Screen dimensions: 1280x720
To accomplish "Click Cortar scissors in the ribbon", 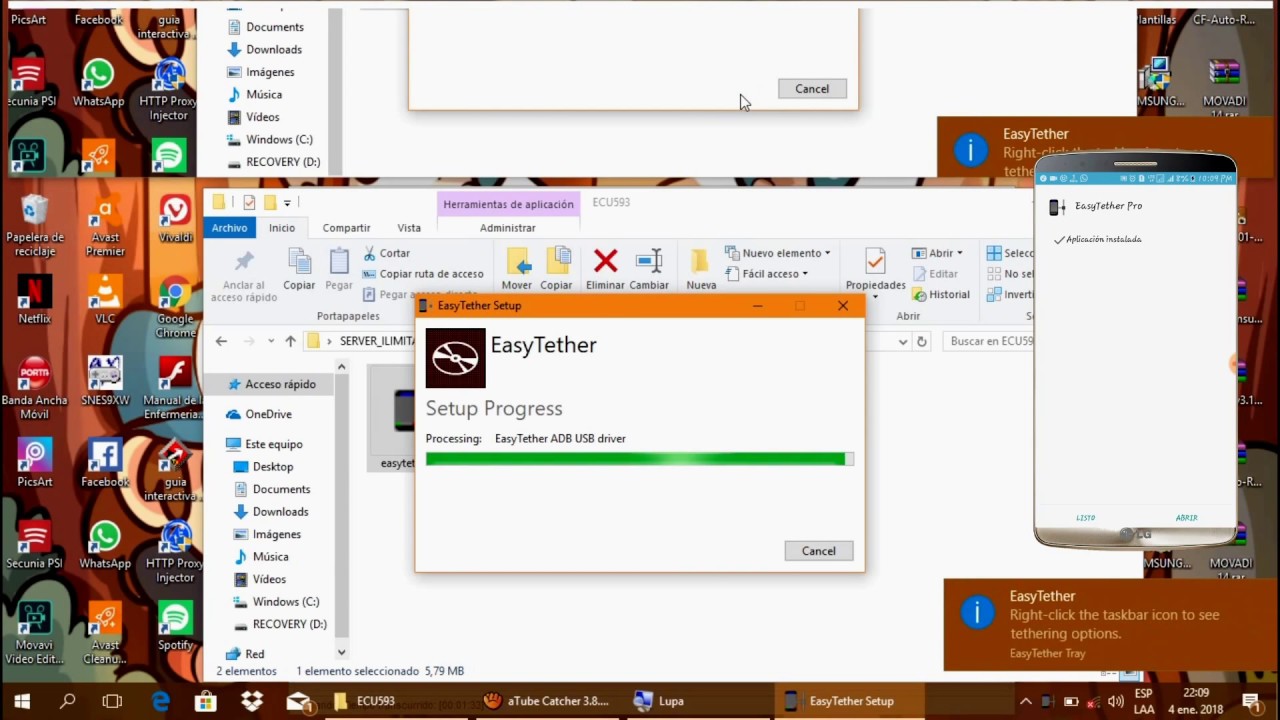I will coord(386,253).
